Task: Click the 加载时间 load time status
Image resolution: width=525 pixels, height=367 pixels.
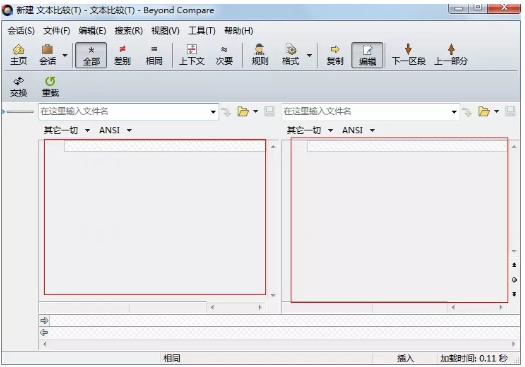Action: tap(473, 358)
